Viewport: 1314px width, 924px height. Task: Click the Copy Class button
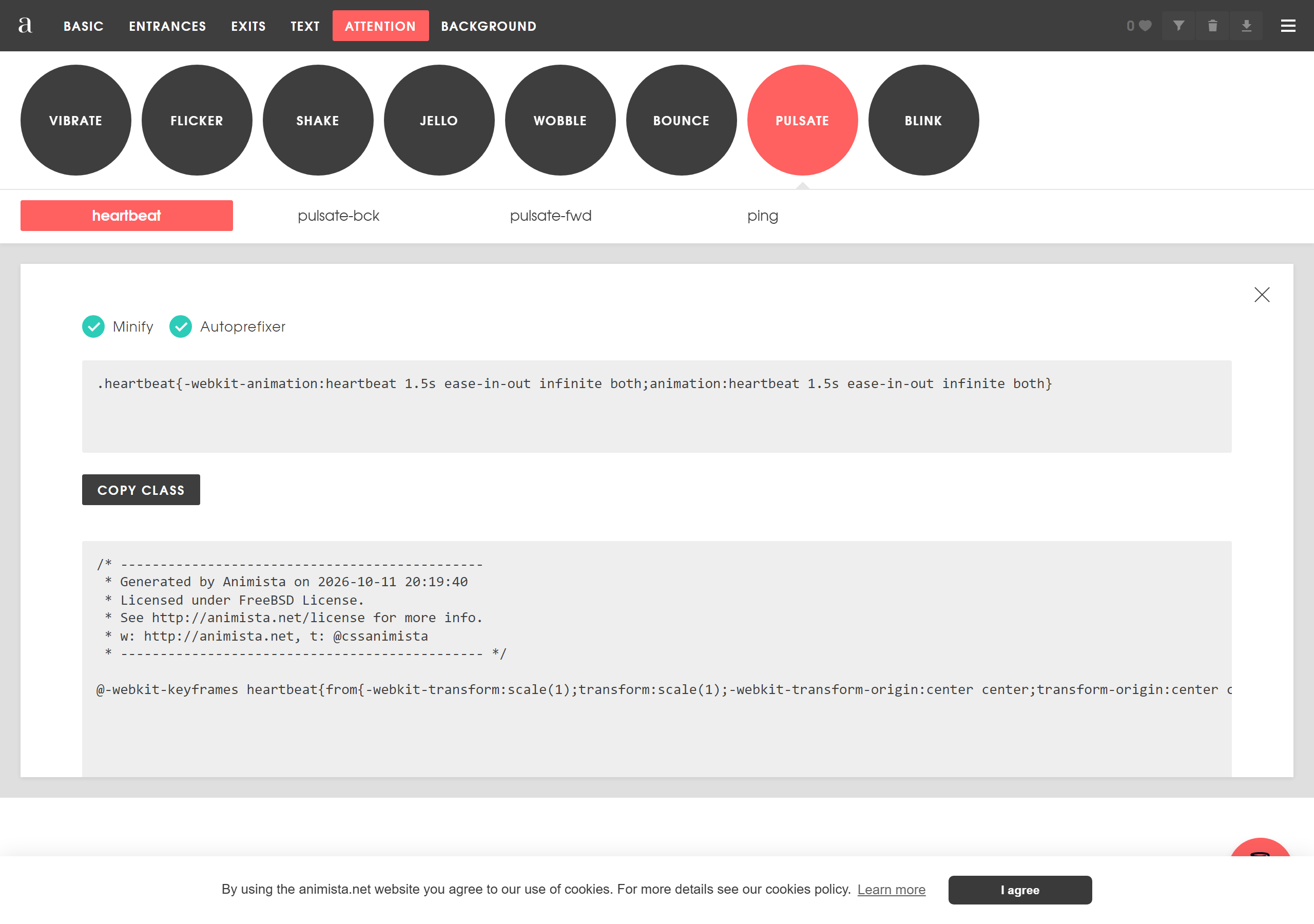point(141,490)
